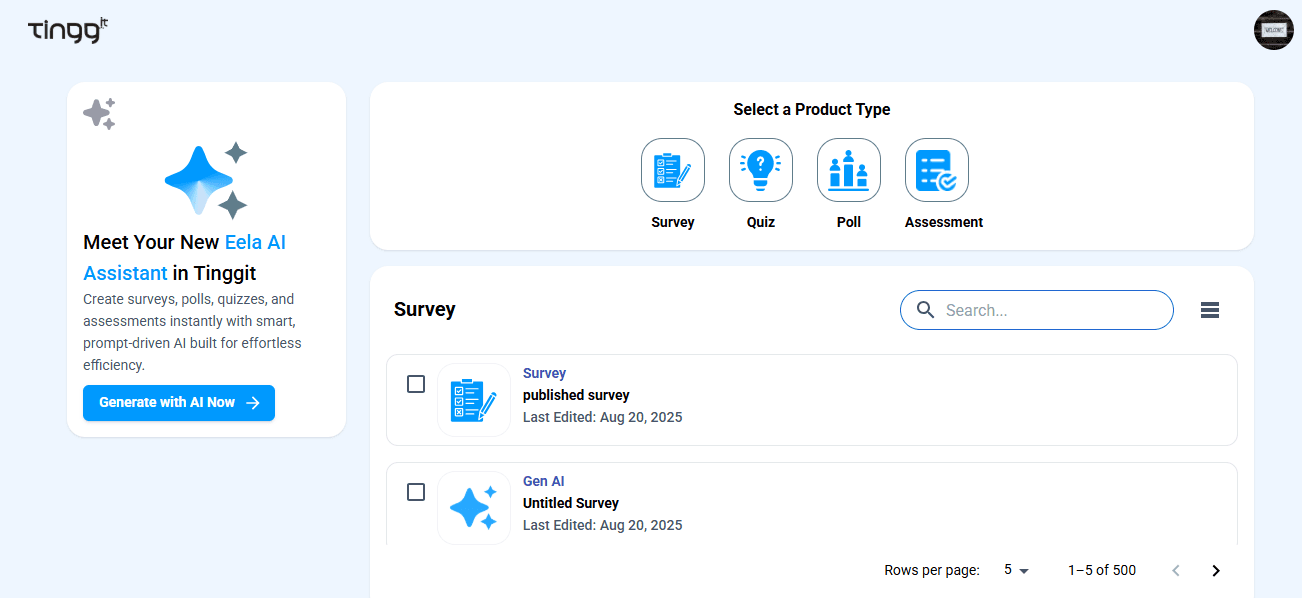Open the profile avatar in the top corner

[x=1273, y=30]
